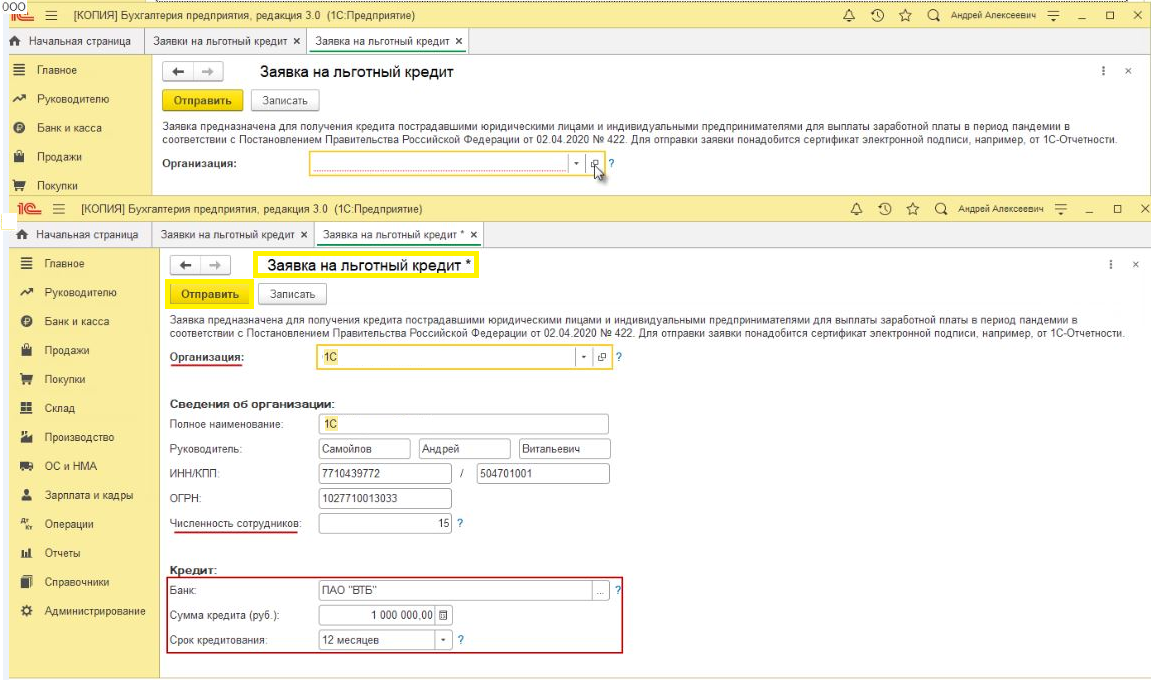
Task: Click 'Отправить' button in upper form
Action: point(203,101)
